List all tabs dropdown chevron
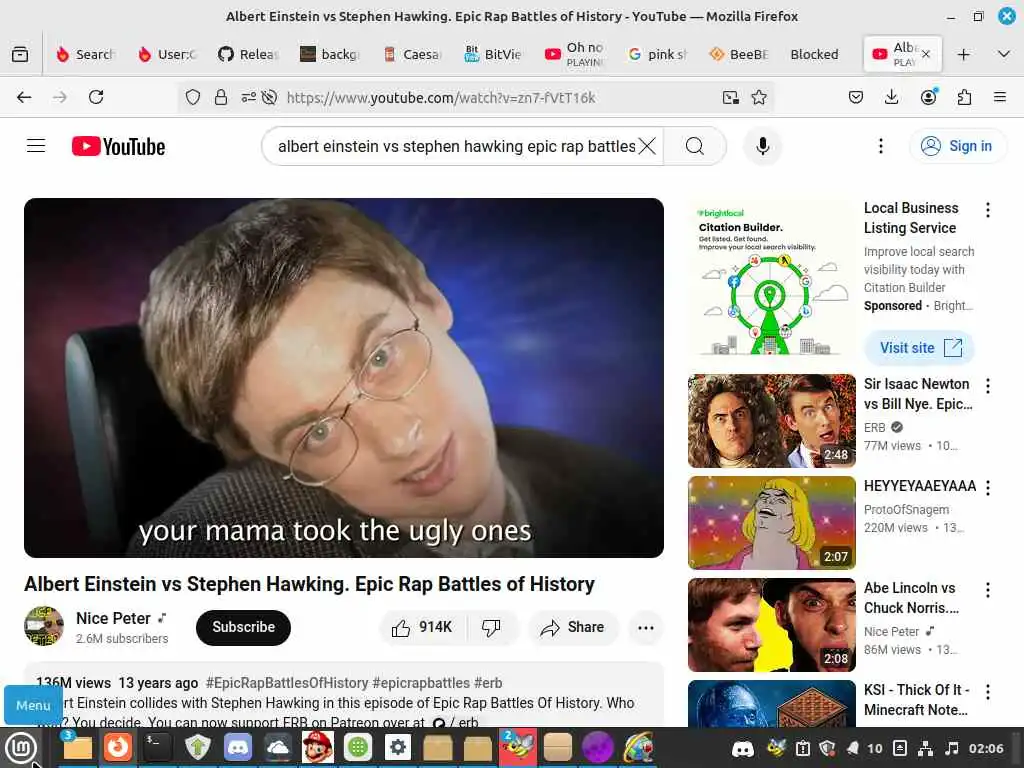Image resolution: width=1024 pixels, height=768 pixels. tap(1004, 54)
